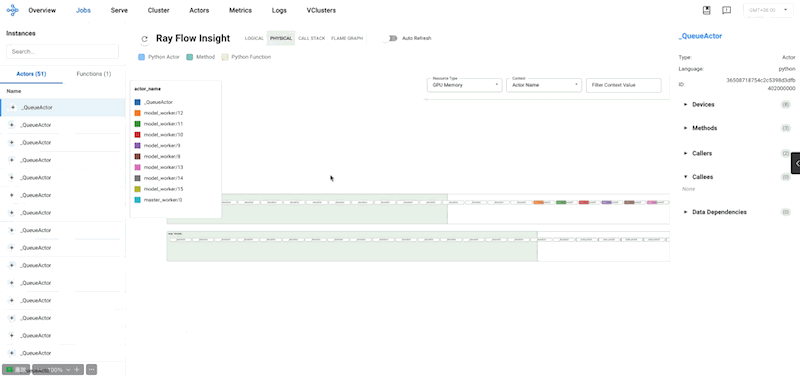
Task: Click the Ray logo icon
Action: (12, 10)
